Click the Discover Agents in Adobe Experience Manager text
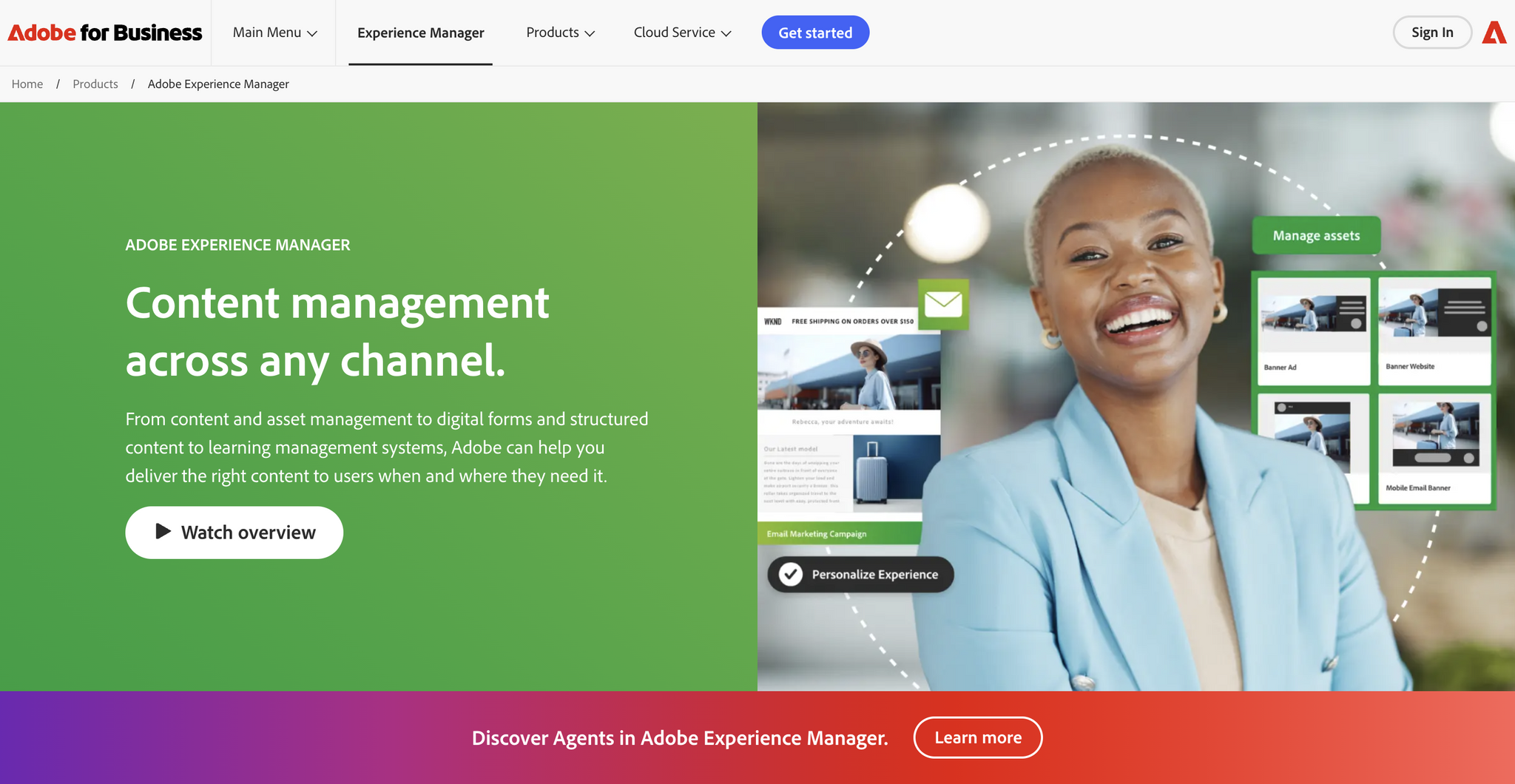 (680, 738)
